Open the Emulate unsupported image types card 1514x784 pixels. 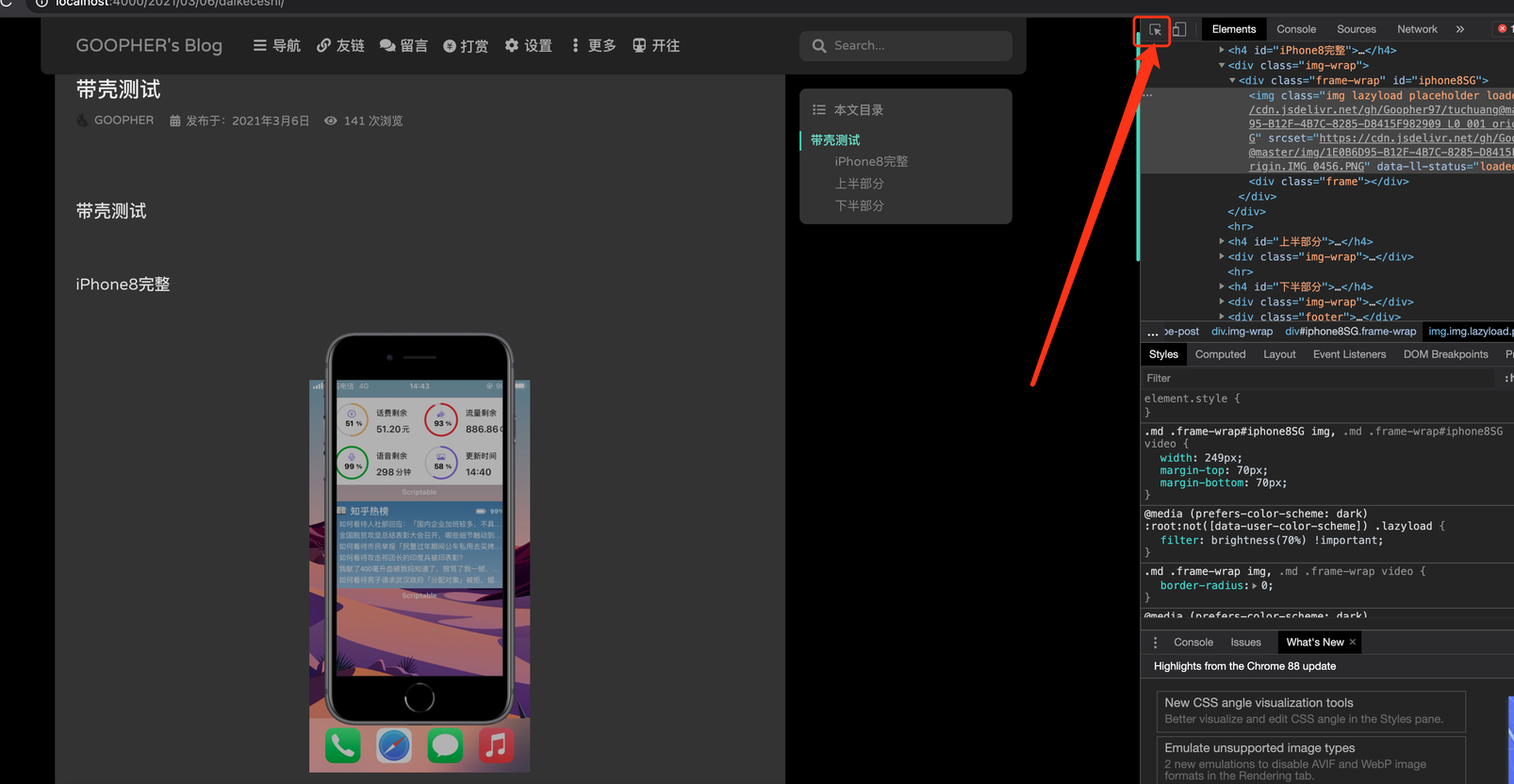(x=1310, y=761)
